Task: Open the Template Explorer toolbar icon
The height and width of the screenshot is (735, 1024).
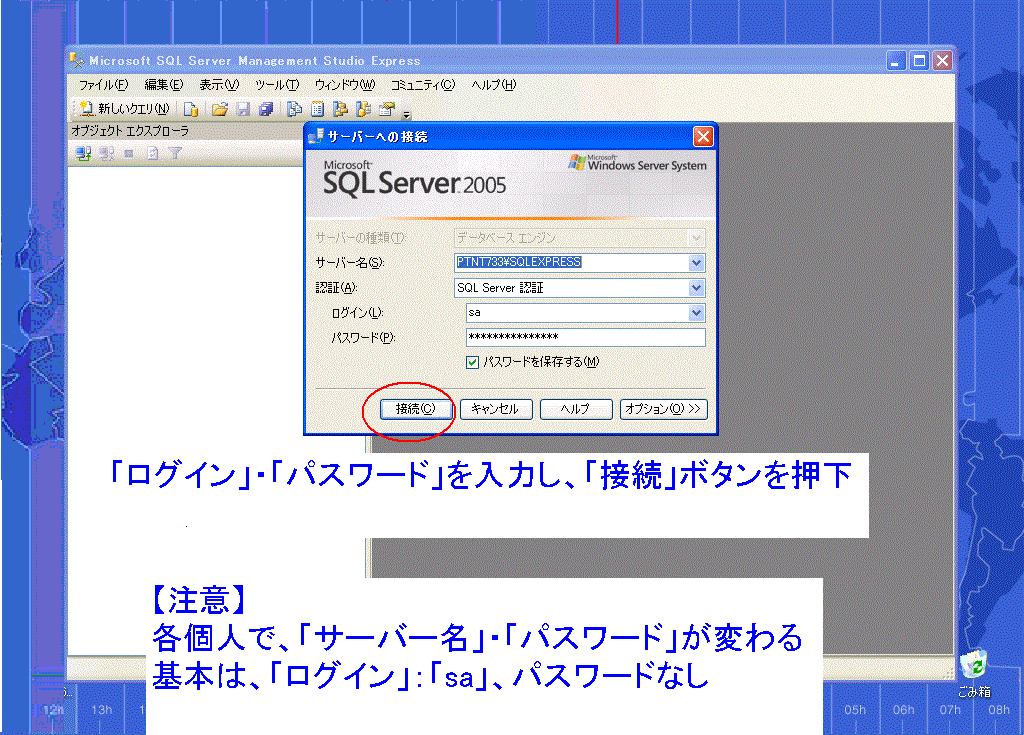Action: [x=363, y=109]
